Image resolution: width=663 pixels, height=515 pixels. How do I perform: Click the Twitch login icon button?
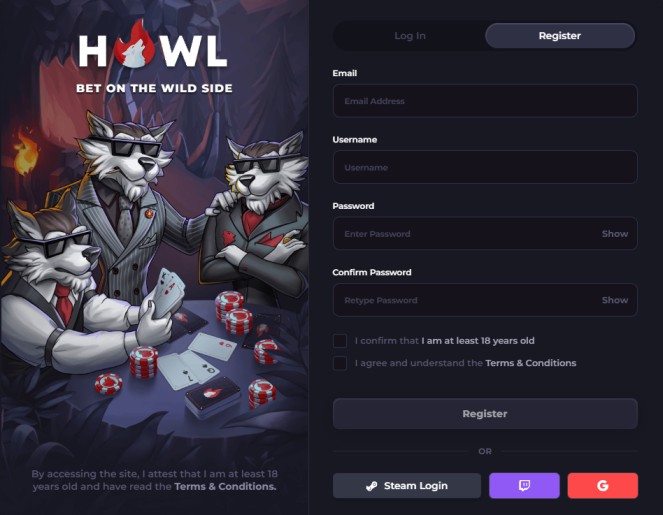[524, 485]
